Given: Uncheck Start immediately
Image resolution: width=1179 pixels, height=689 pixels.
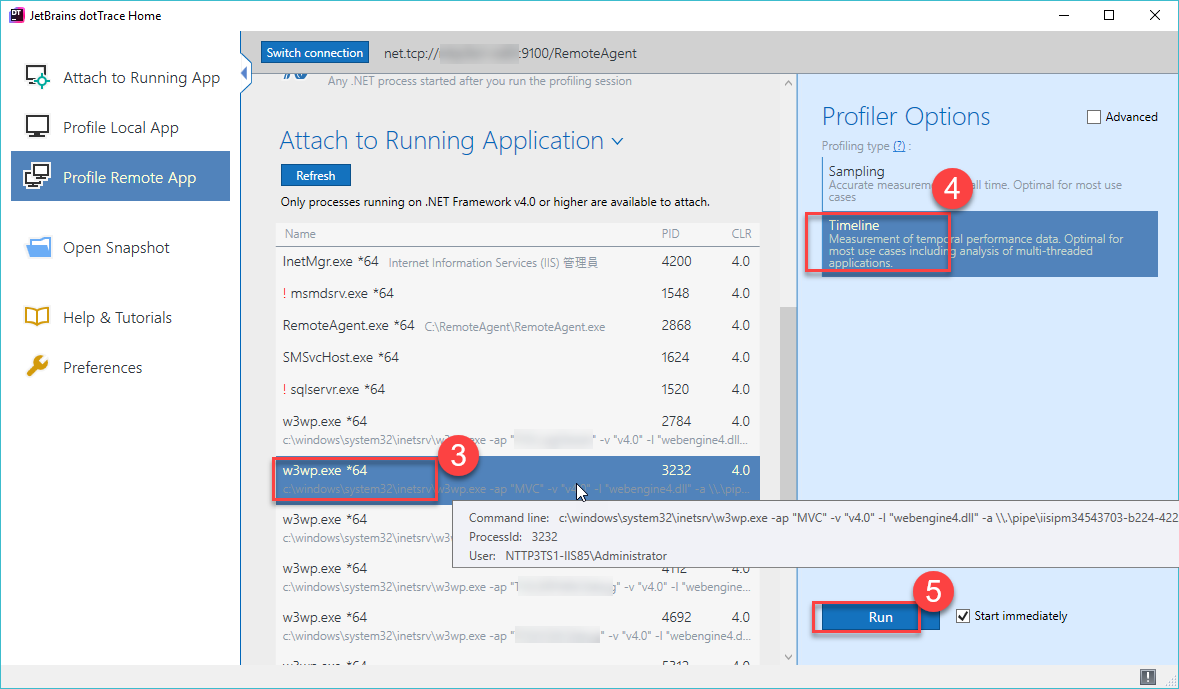Looking at the screenshot, I should pos(964,616).
